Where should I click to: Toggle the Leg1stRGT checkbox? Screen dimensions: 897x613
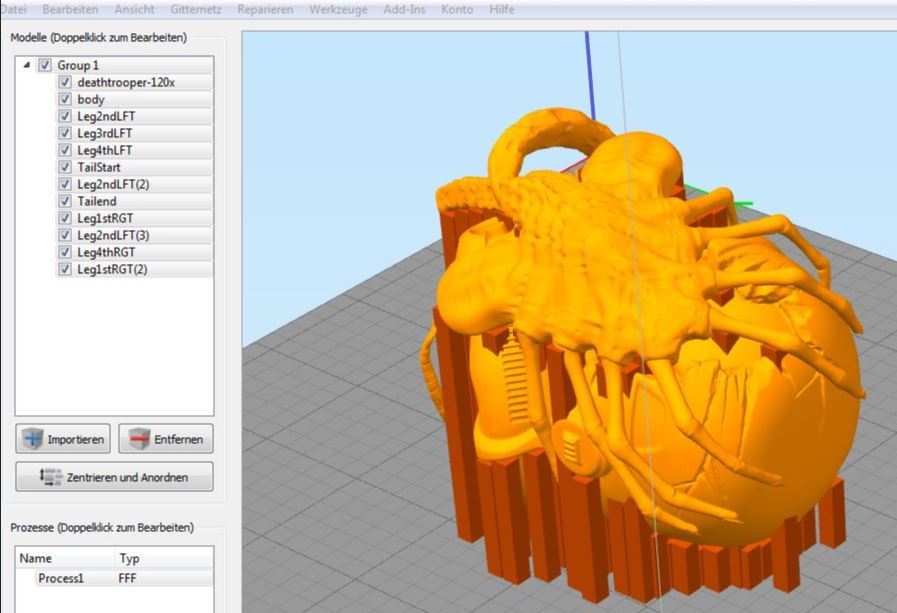(x=65, y=218)
